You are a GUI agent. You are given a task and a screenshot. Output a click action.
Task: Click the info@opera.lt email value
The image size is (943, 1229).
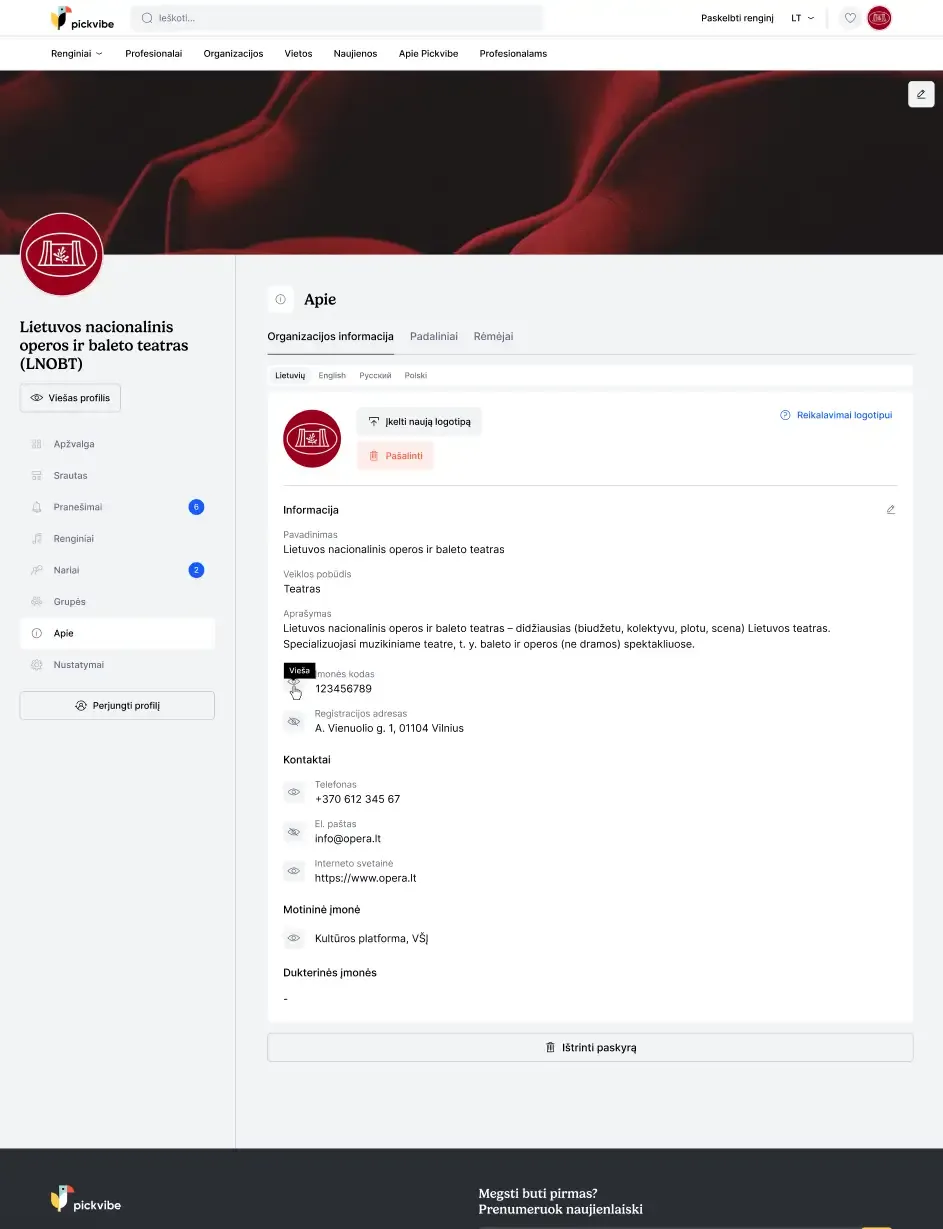347,839
